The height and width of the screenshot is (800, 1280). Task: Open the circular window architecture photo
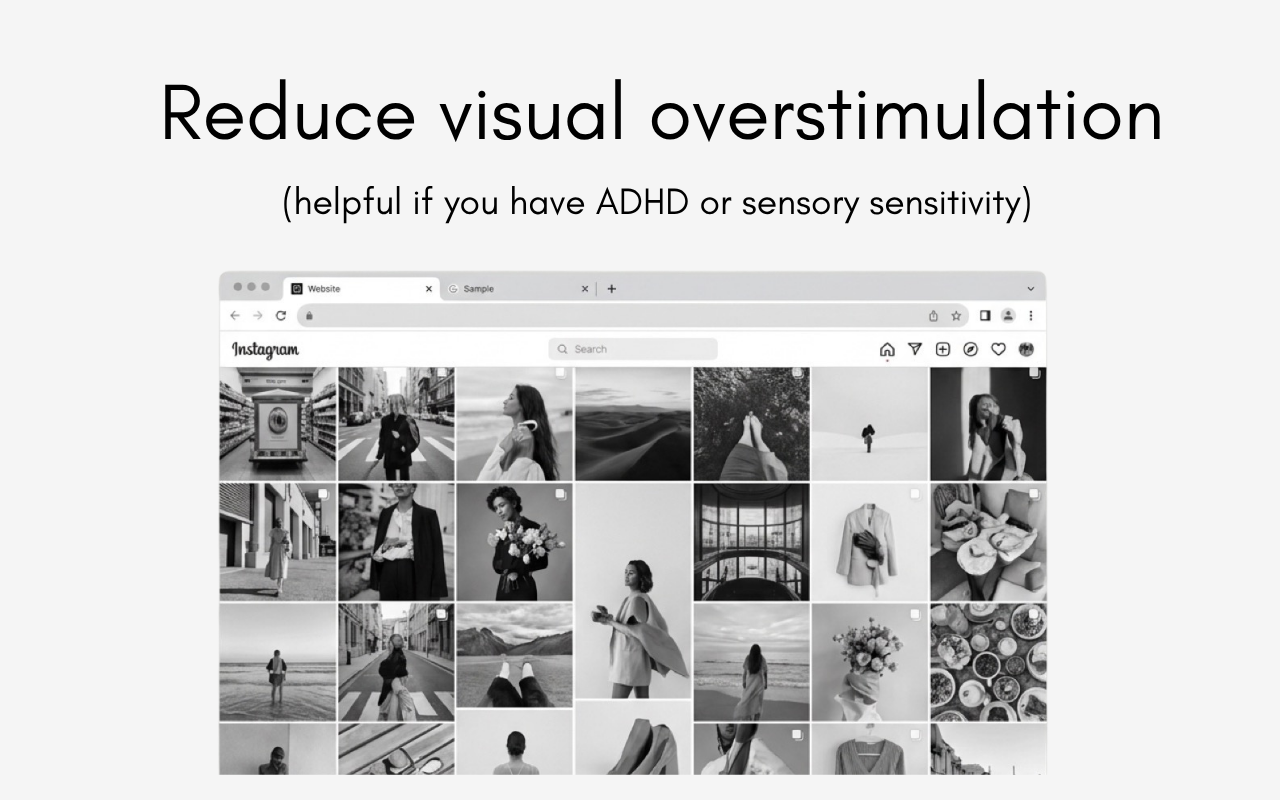pyautogui.click(x=751, y=543)
